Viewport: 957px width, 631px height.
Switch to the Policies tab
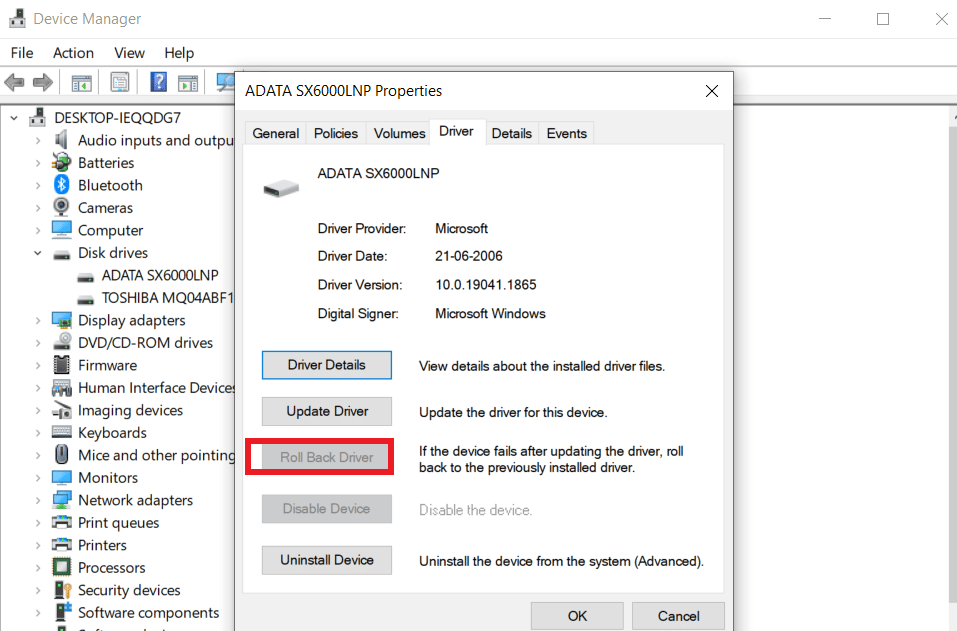[336, 133]
